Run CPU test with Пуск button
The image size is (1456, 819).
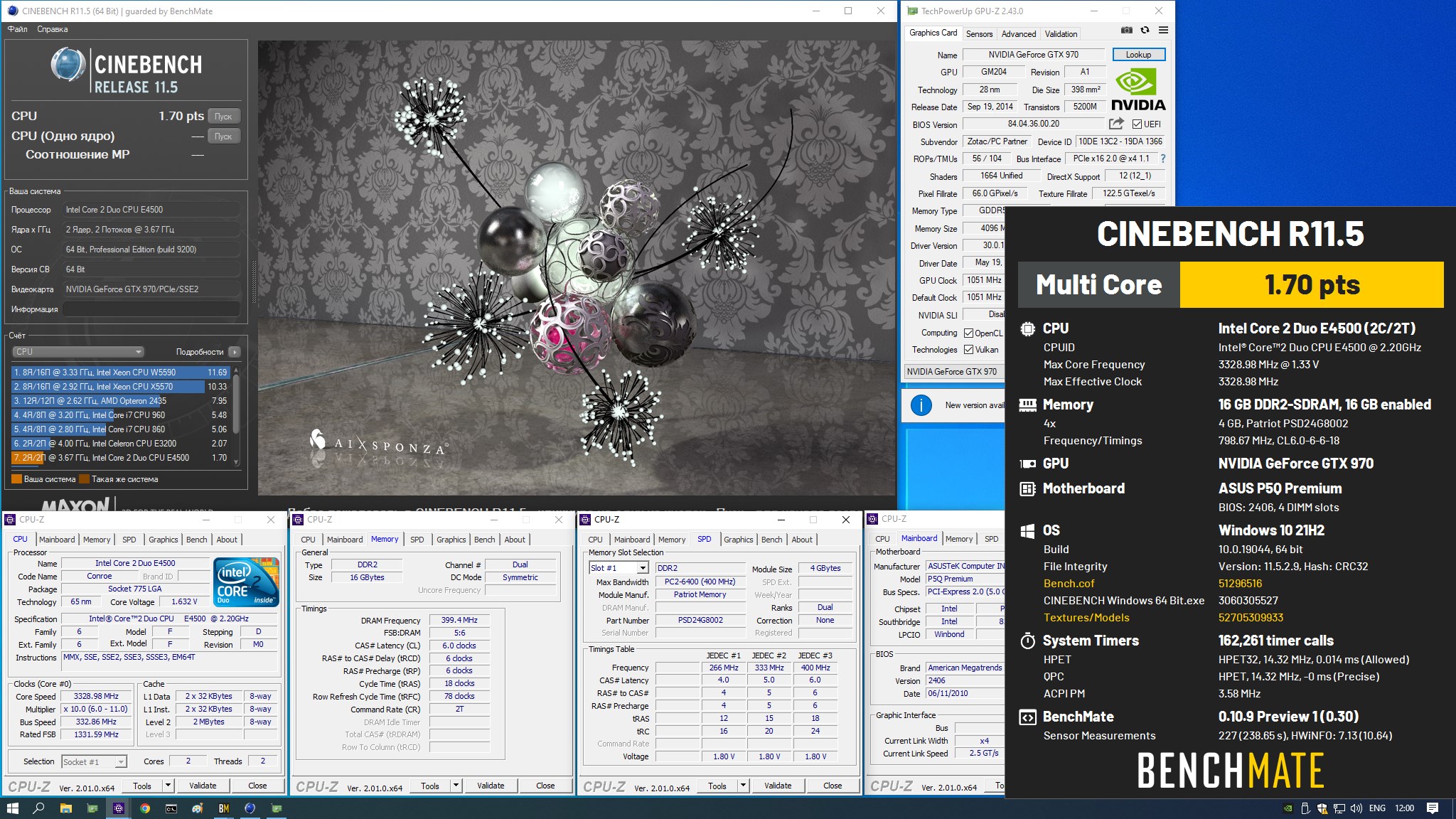(x=223, y=116)
